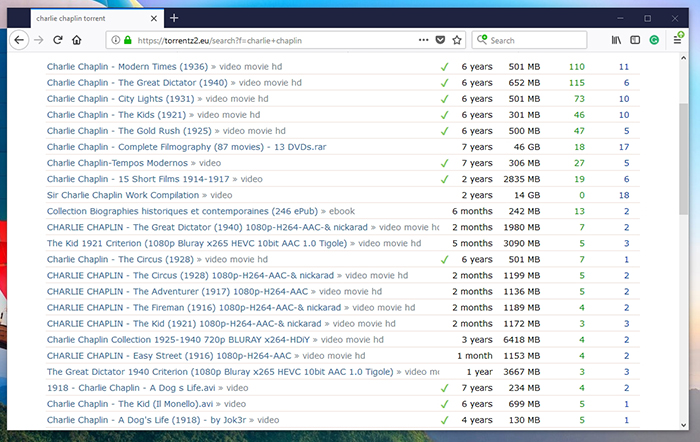Open Charlie Chaplin-Tempos Modernos link
This screenshot has width=700, height=442.
[x=117, y=163]
